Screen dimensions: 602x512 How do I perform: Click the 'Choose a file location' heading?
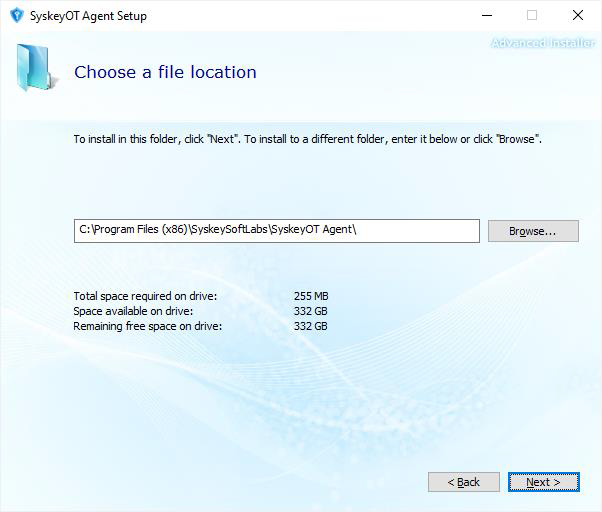coord(165,72)
